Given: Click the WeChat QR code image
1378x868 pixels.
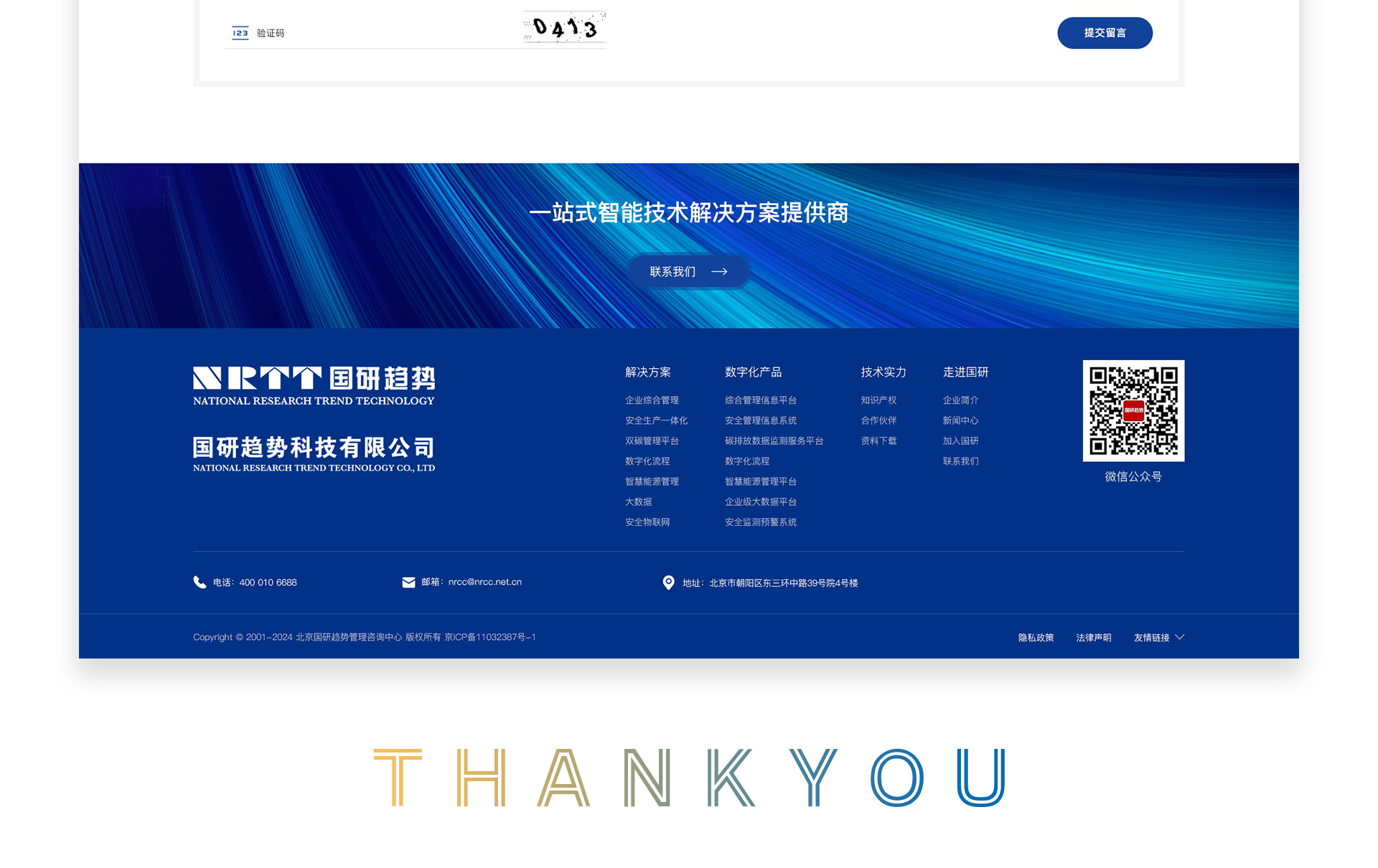Looking at the screenshot, I should tap(1133, 410).
